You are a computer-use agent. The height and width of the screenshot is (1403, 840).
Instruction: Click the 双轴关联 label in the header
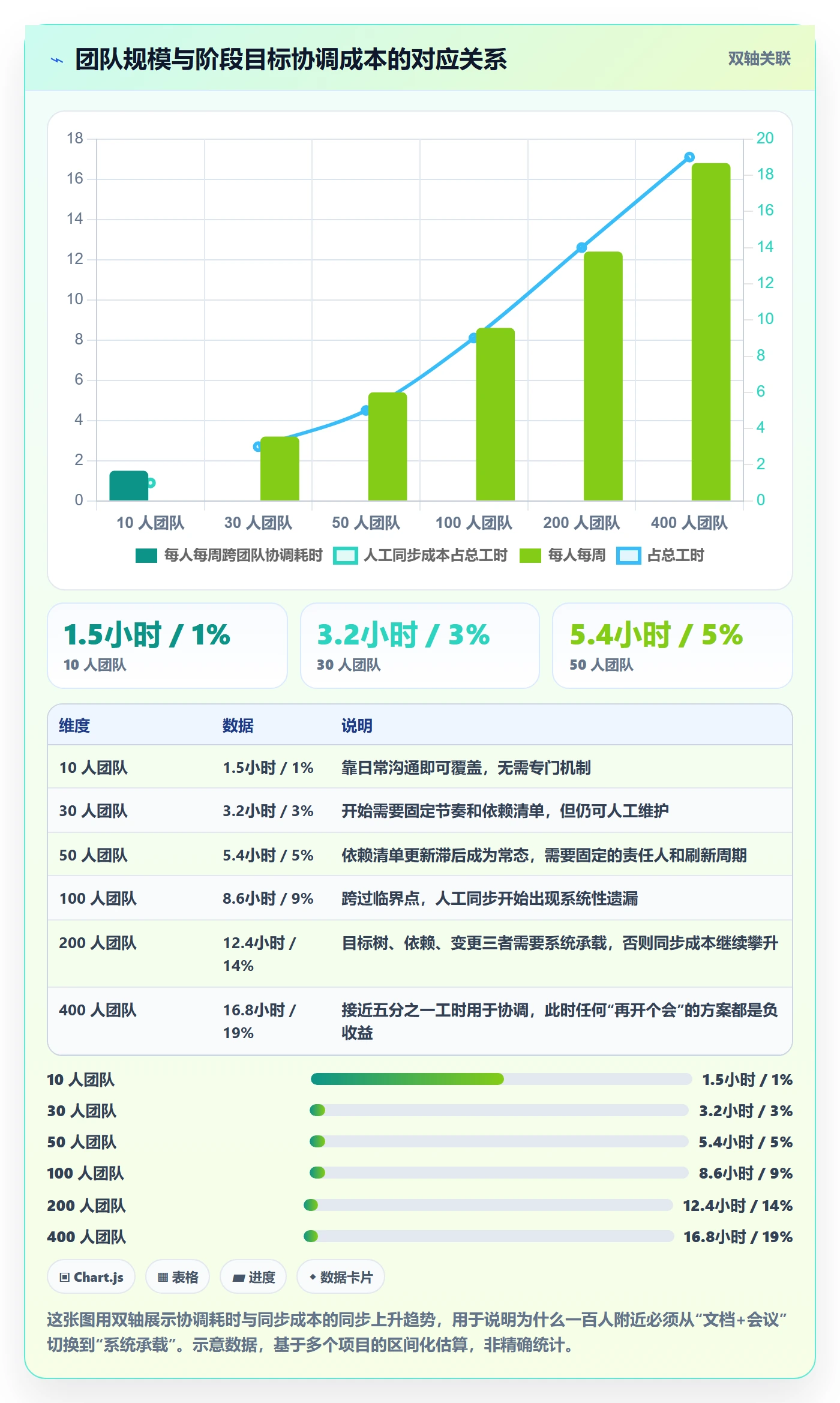759,59
